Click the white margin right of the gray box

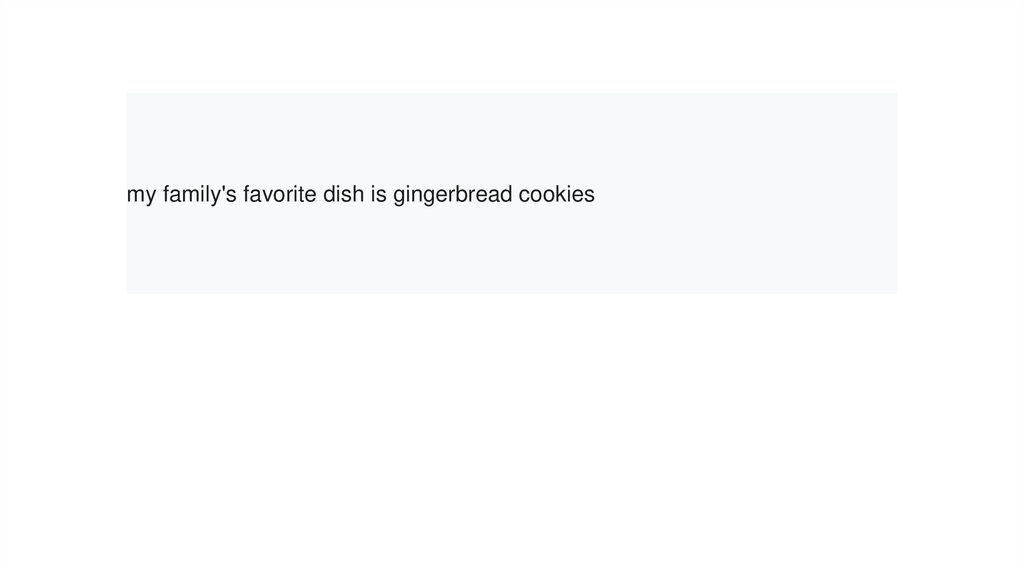pyautogui.click(x=960, y=195)
